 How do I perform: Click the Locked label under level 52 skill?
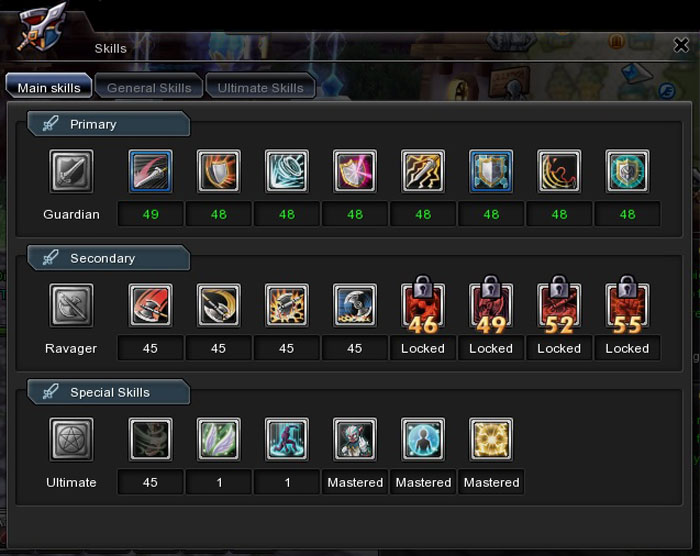(559, 348)
